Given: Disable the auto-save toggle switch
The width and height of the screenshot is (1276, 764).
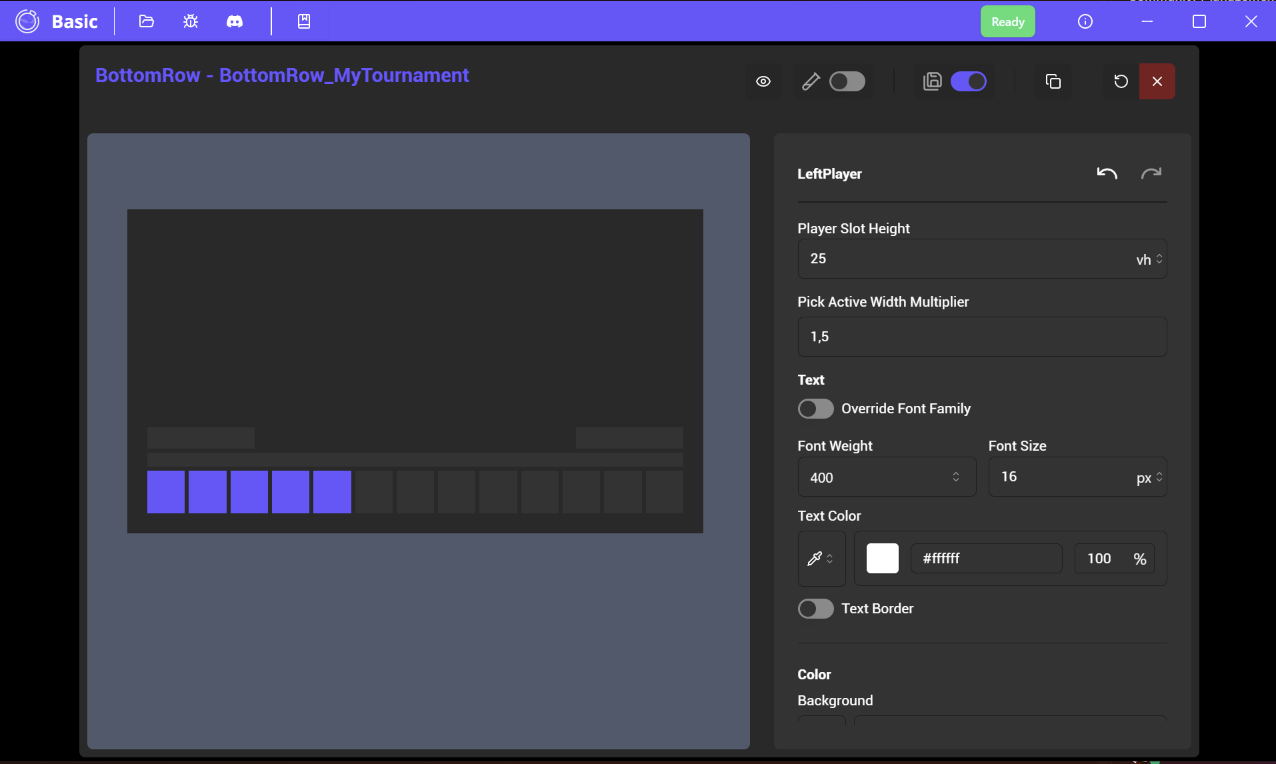Looking at the screenshot, I should [968, 82].
